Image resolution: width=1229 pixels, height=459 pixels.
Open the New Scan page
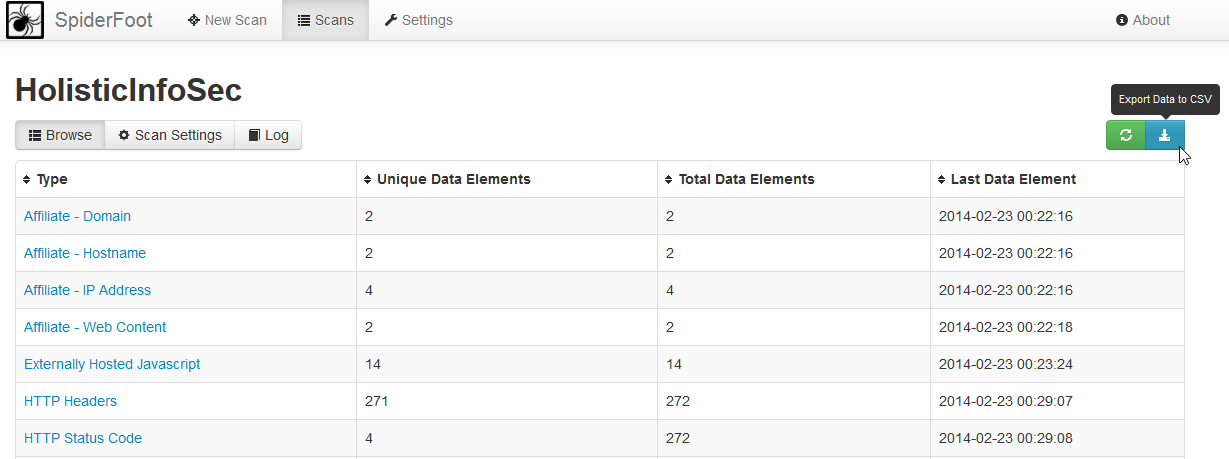pyautogui.click(x=227, y=20)
